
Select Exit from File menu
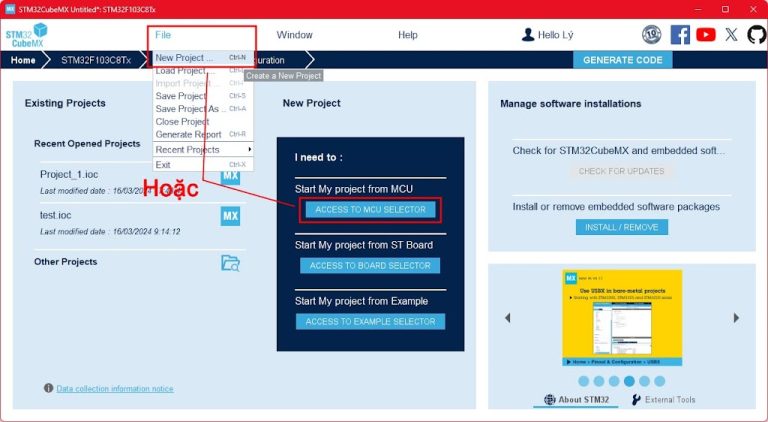(203, 164)
